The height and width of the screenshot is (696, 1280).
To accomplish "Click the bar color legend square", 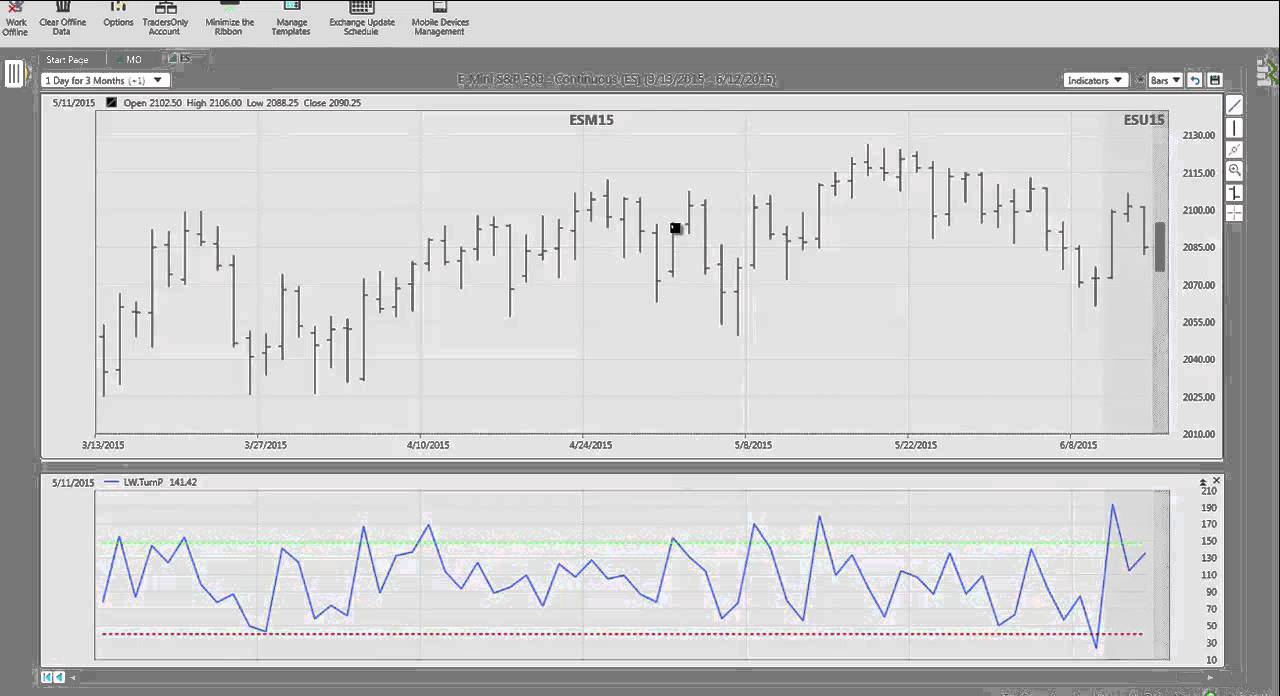I will pos(111,102).
